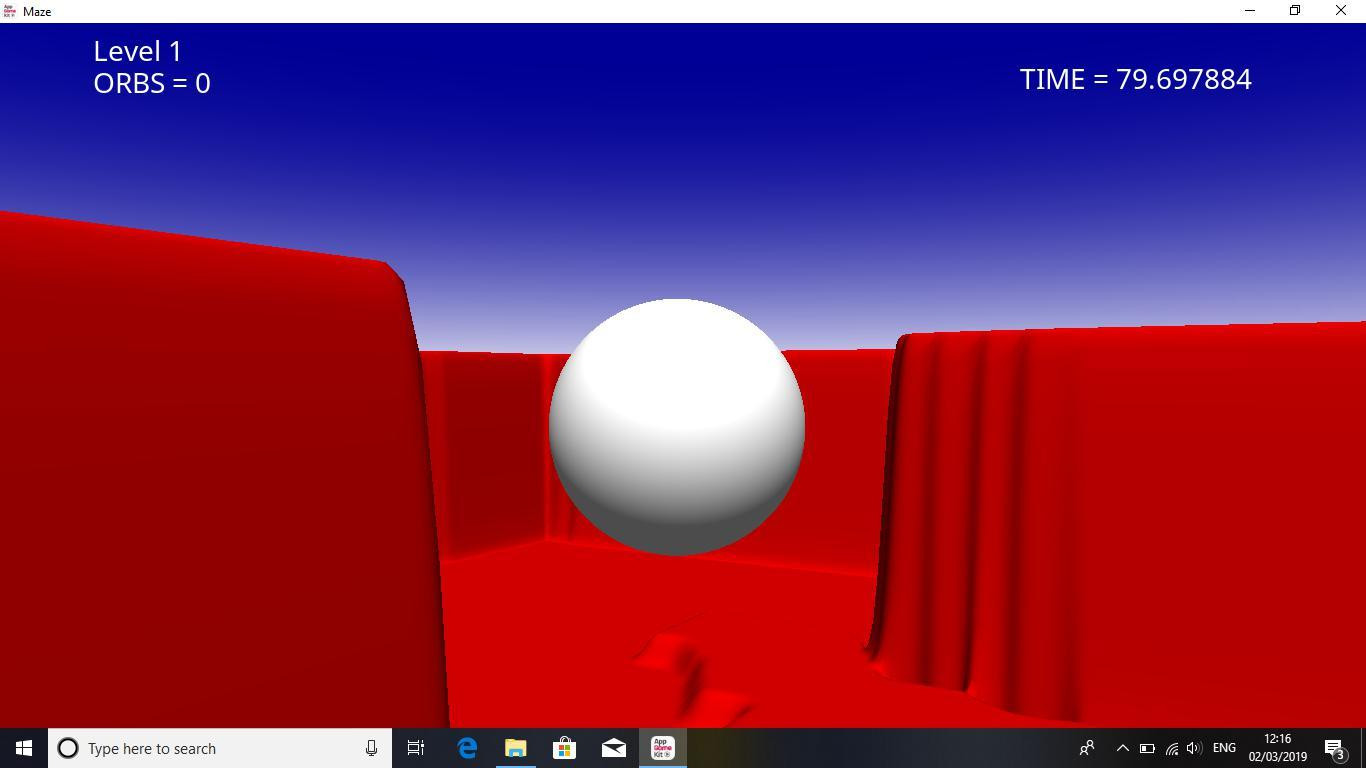
Task: Activate the search microphone icon
Action: 371,748
